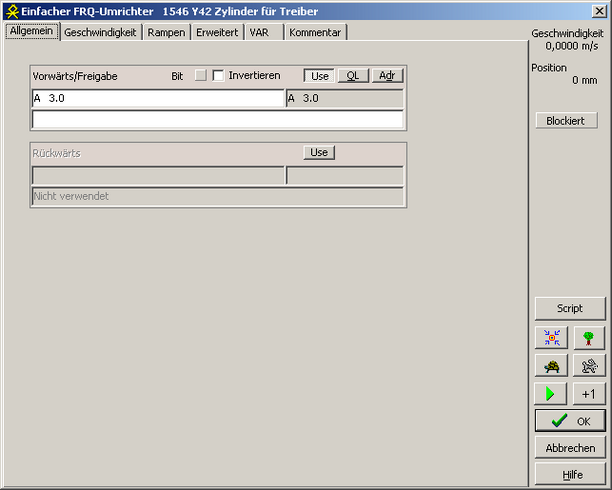Click the Vorwärts address field containing A 3.0
Viewport: 612px width, 490px height.
coord(158,99)
